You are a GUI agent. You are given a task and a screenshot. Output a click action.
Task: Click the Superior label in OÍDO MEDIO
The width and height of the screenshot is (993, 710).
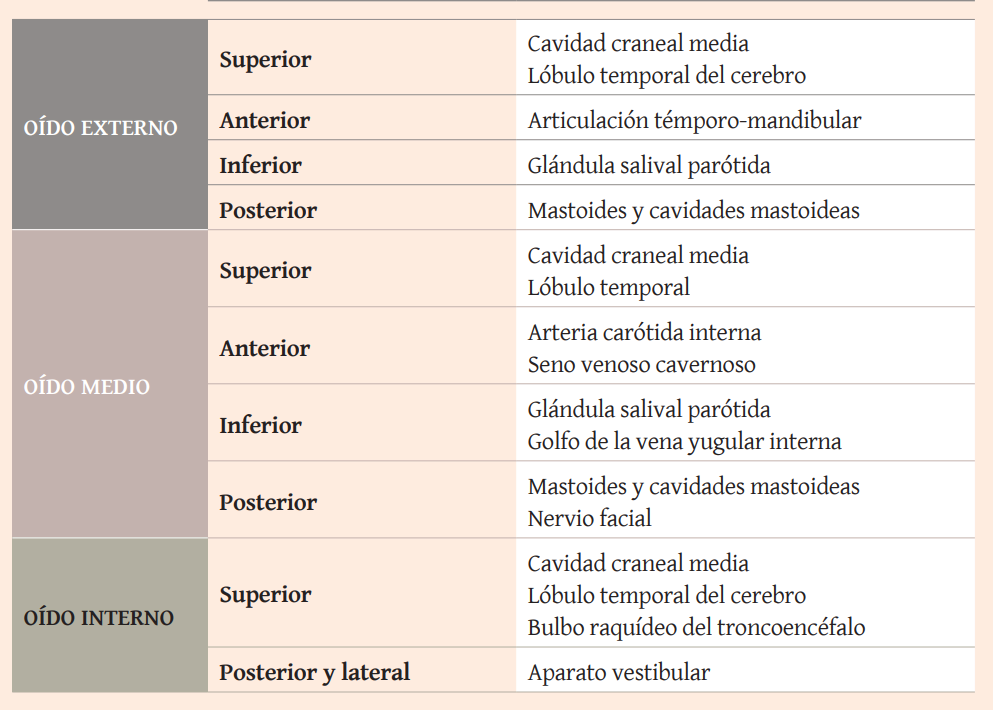pos(265,270)
